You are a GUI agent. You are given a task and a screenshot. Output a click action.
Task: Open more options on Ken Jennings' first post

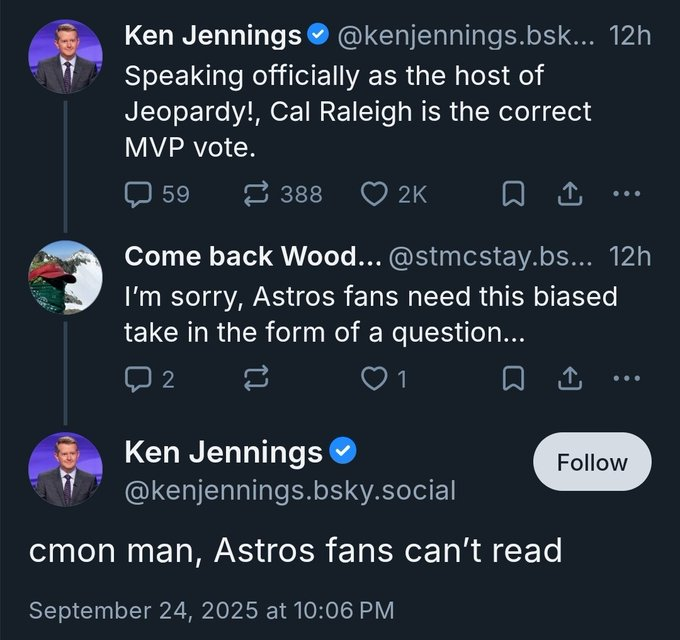(x=627, y=193)
